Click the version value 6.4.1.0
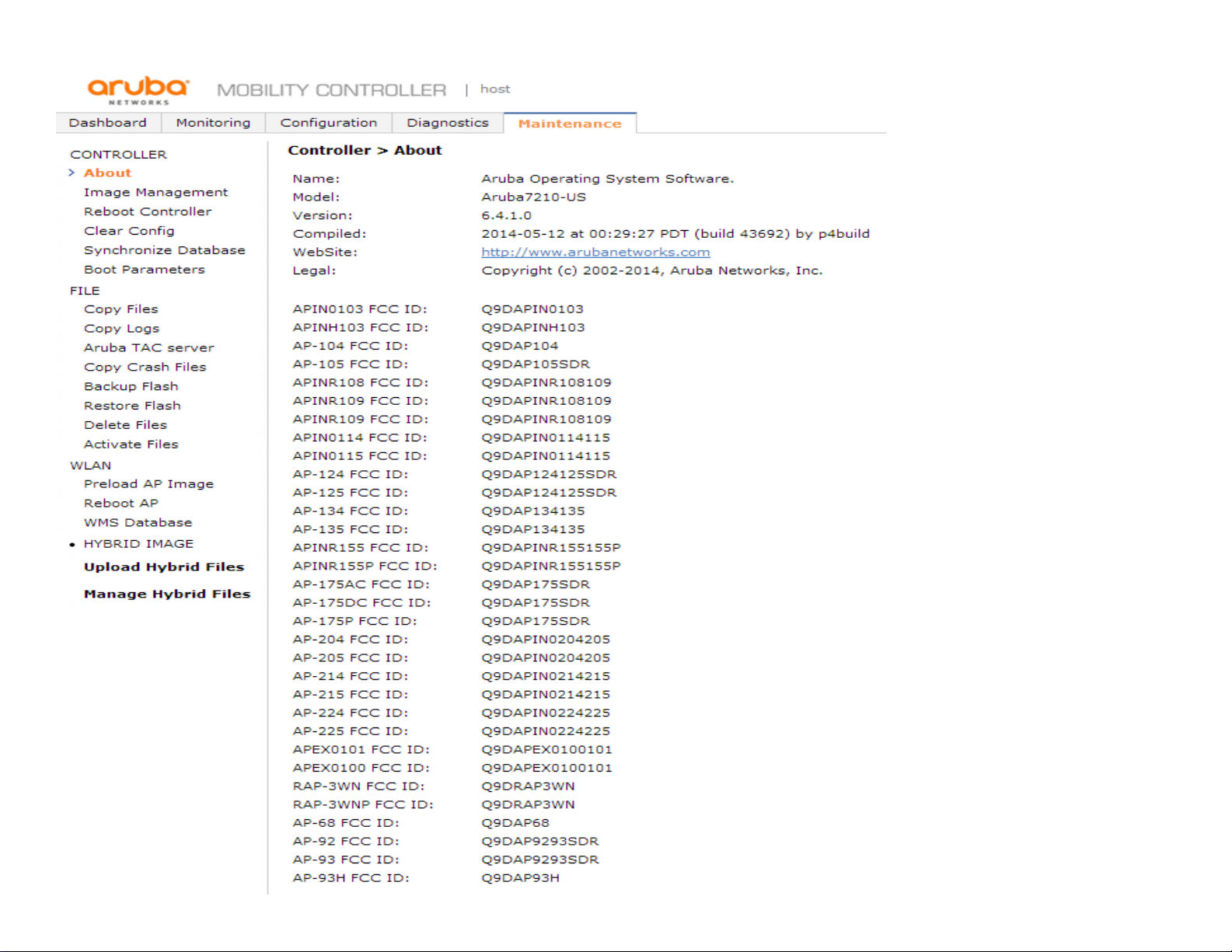1232x952 pixels. 506,215
